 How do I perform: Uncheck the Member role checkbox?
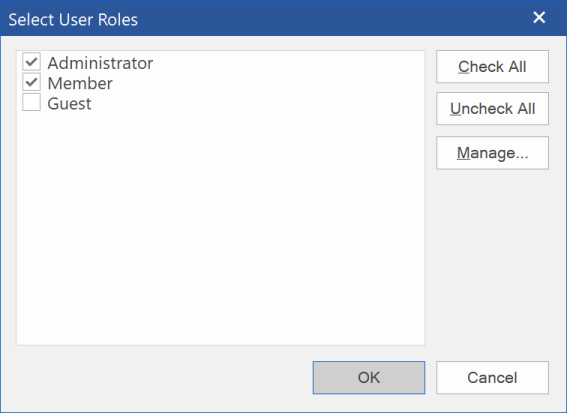coord(31,82)
